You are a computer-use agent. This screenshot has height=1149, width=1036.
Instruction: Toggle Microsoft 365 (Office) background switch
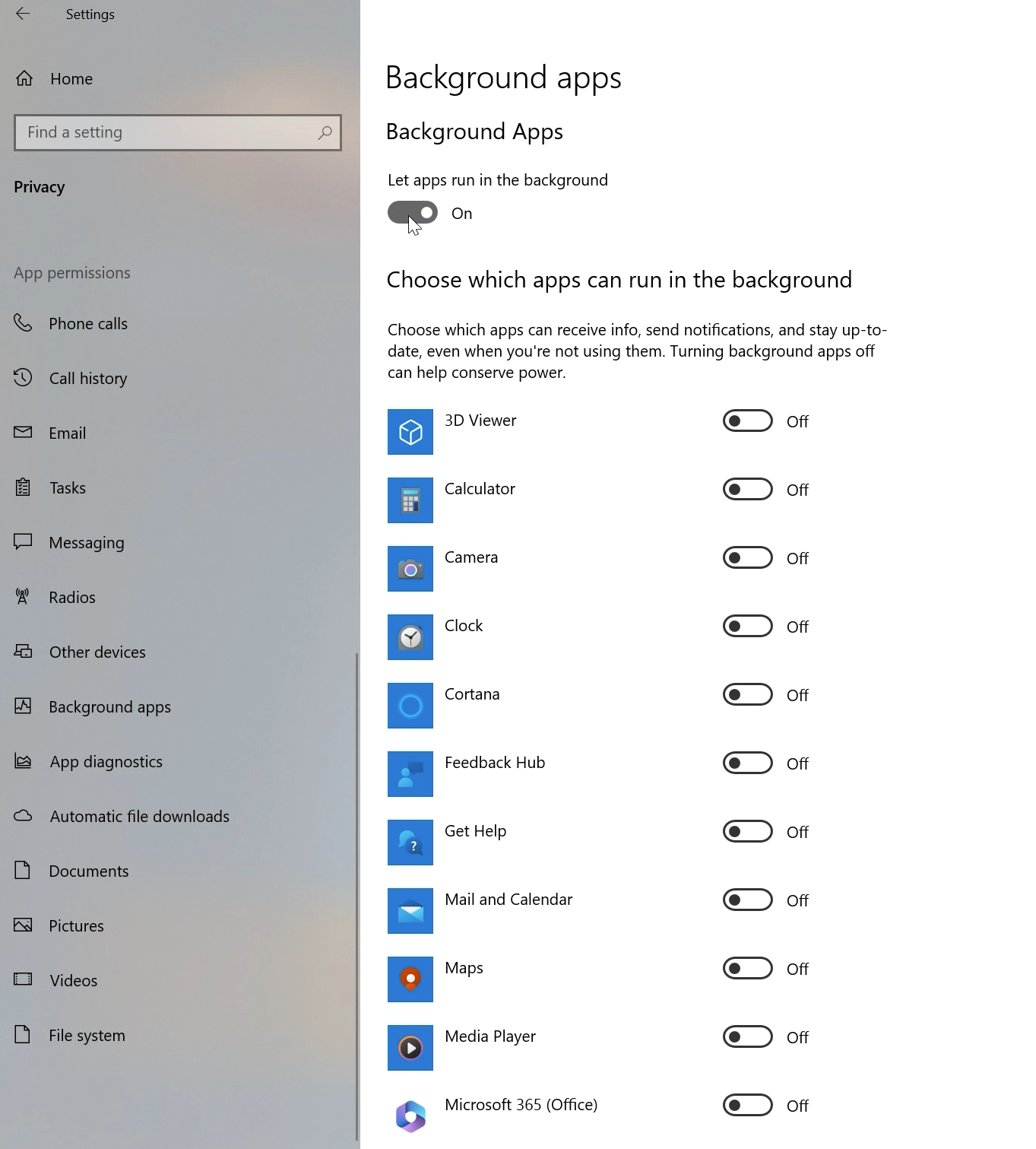click(748, 1105)
